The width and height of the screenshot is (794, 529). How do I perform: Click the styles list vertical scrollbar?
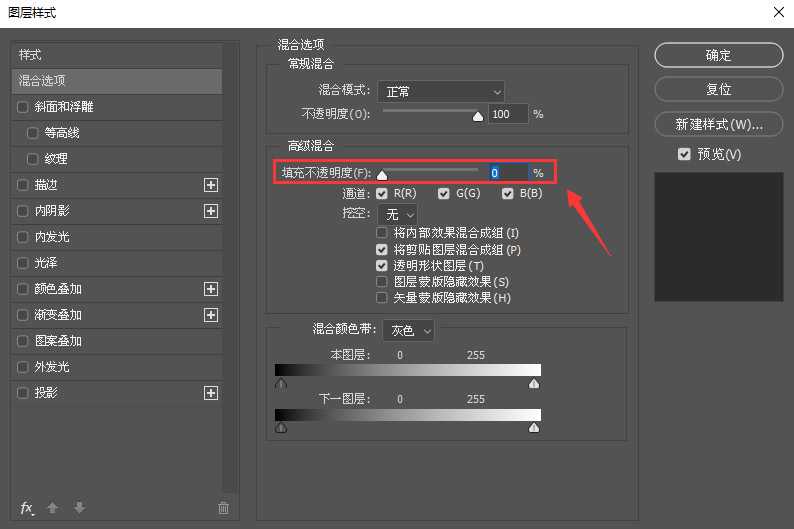[x=230, y=268]
